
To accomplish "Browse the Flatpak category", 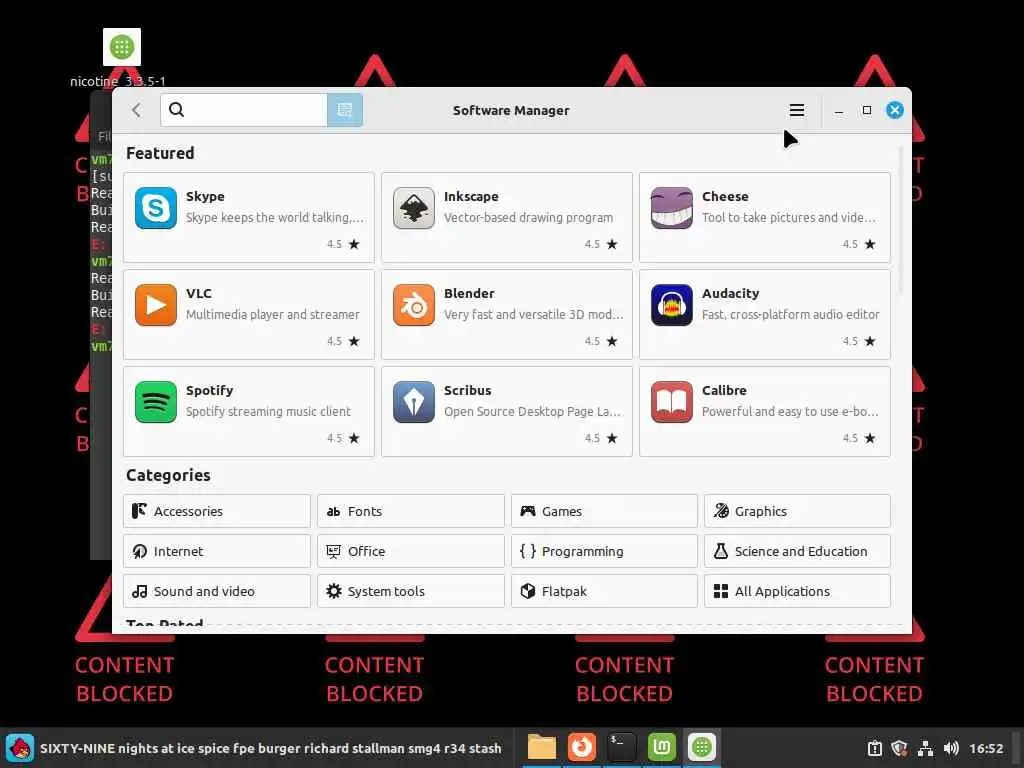I will tap(604, 590).
